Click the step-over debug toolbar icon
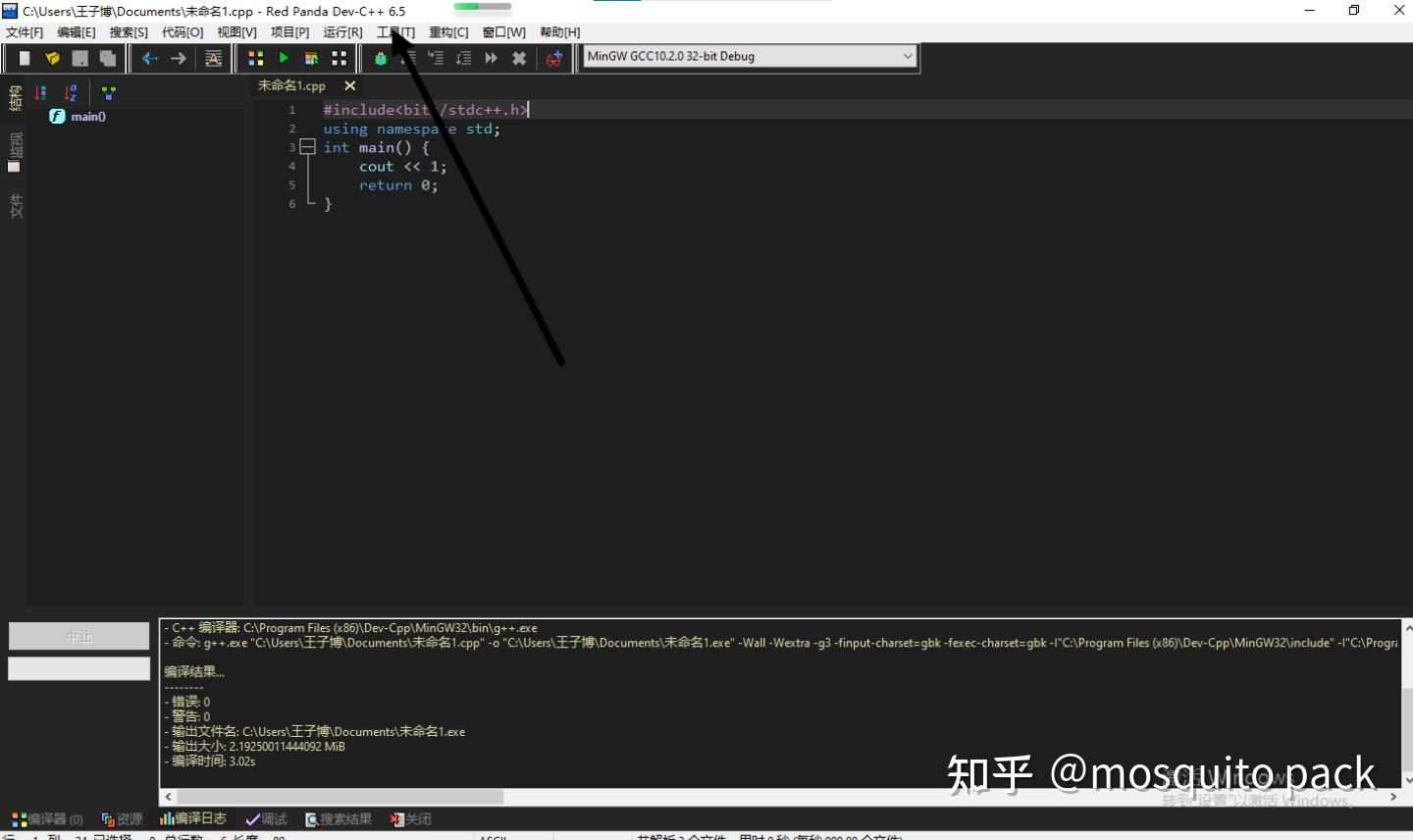Screen dimensions: 1413x840 pos(435,57)
